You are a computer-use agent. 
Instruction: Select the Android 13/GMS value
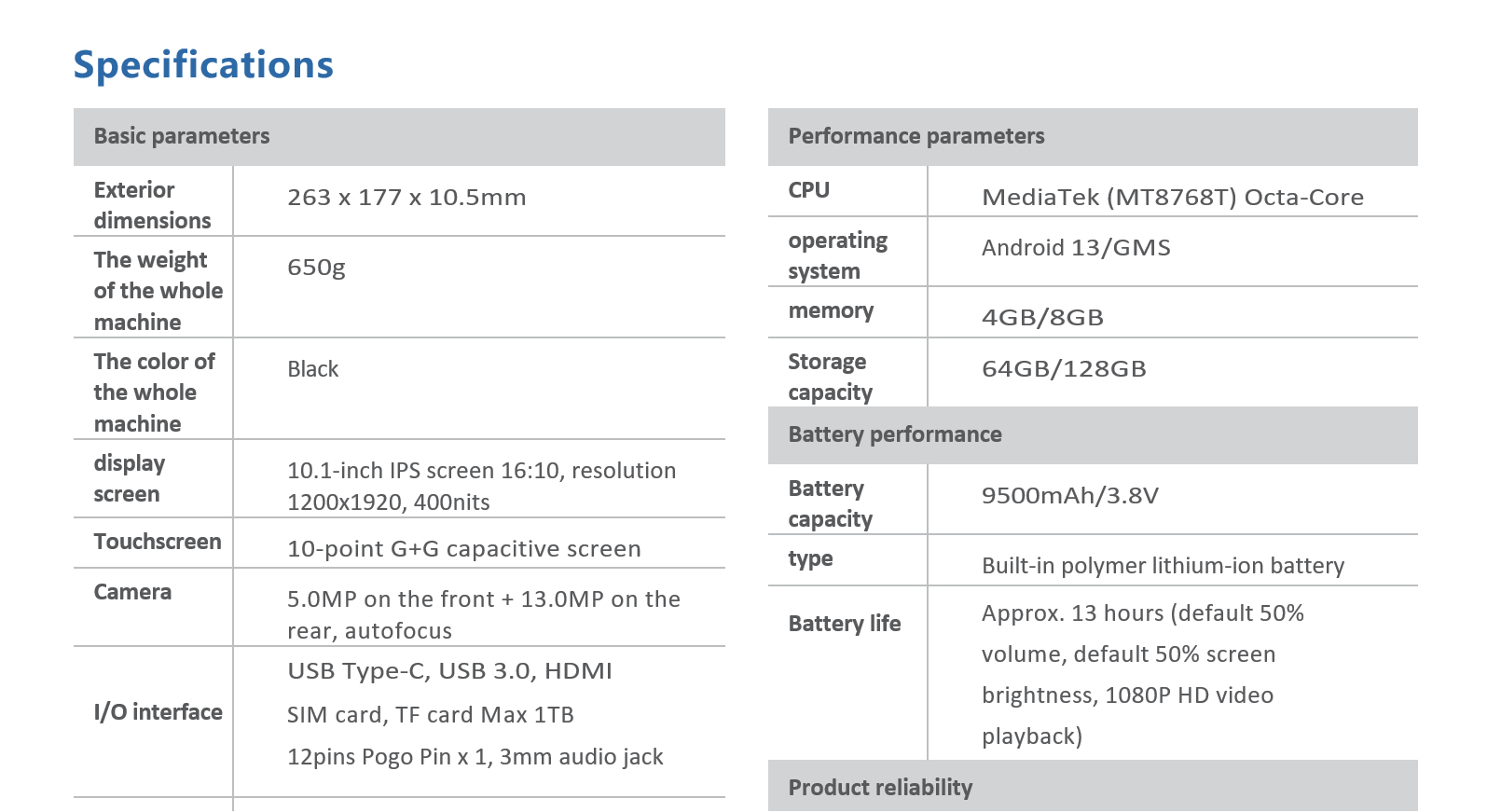(1076, 248)
